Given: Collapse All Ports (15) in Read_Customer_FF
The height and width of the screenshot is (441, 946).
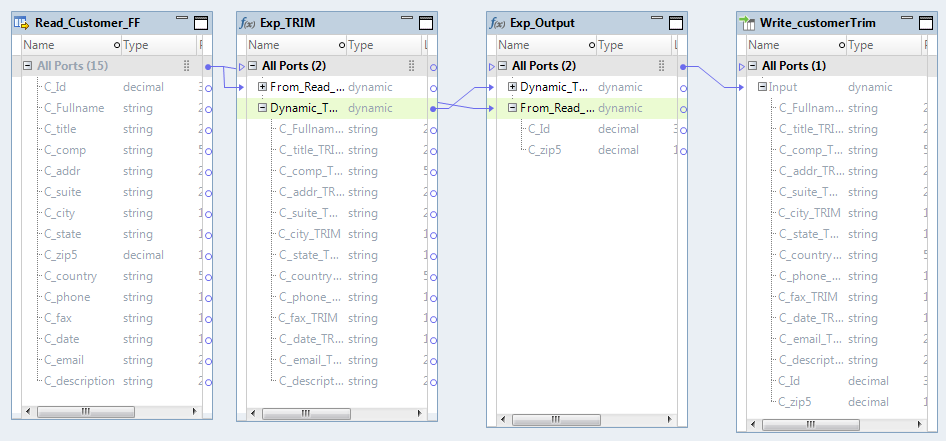Looking at the screenshot, I should tap(28, 66).
